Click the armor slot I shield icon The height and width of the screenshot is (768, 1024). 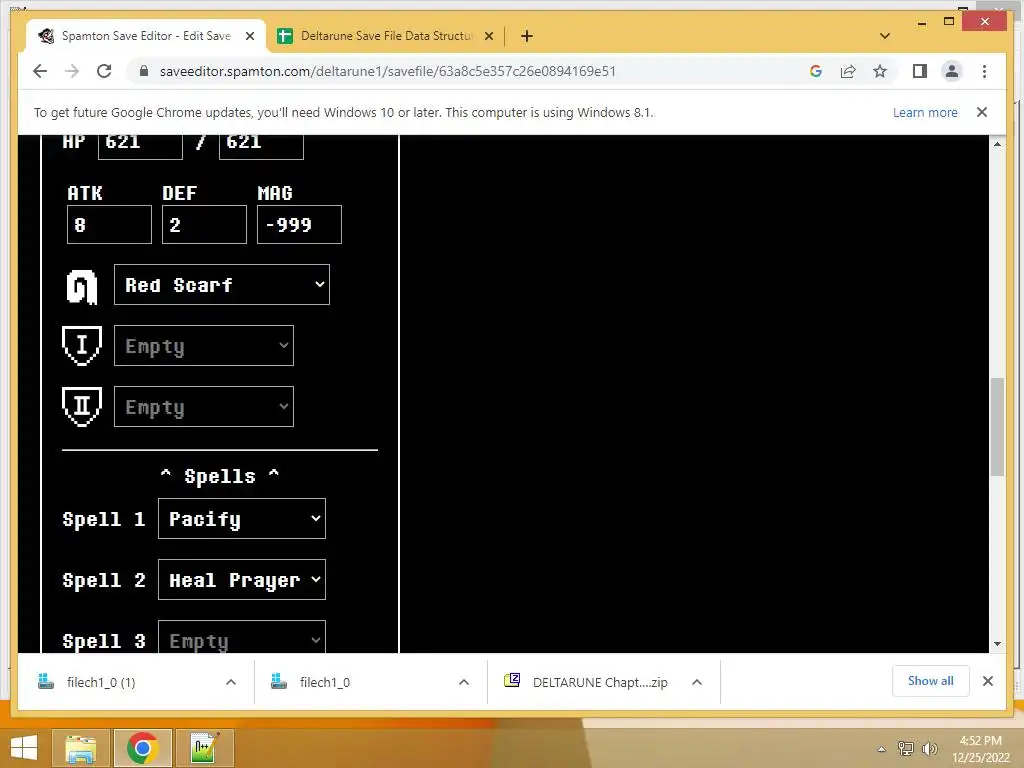(x=82, y=345)
